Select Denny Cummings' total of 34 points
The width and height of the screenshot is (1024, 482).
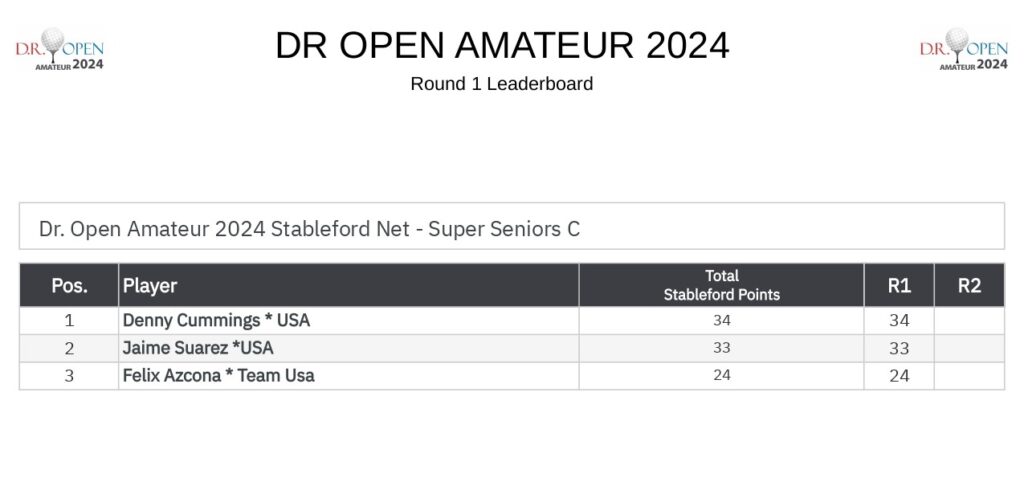point(722,321)
